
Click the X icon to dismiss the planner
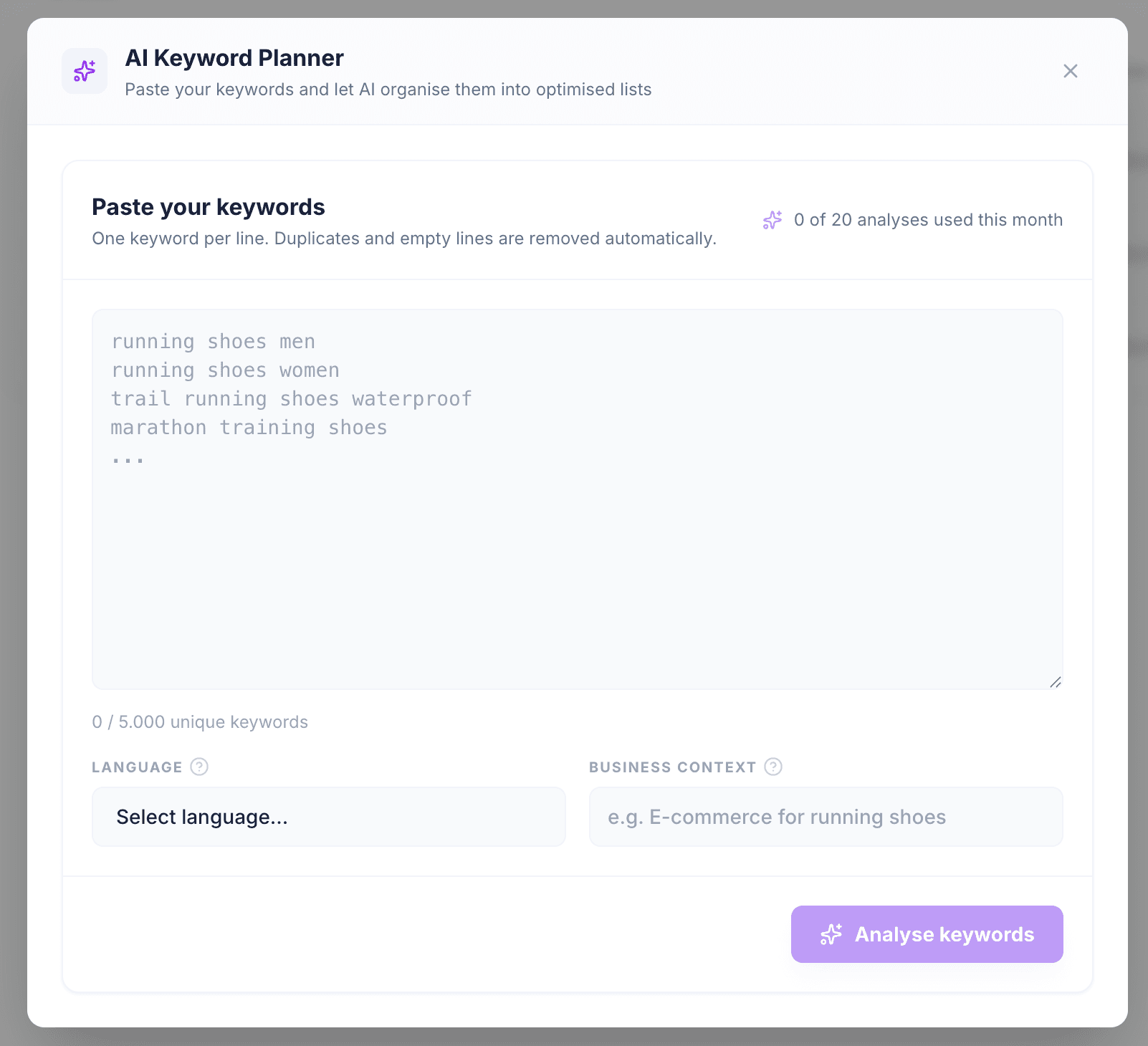click(x=1070, y=71)
